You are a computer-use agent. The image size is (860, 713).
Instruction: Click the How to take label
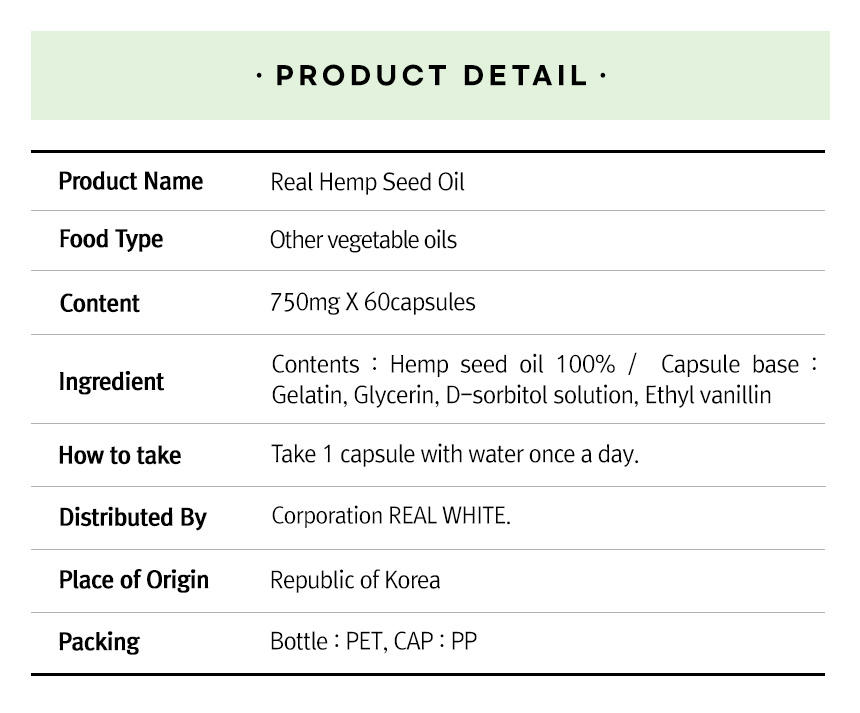point(119,455)
